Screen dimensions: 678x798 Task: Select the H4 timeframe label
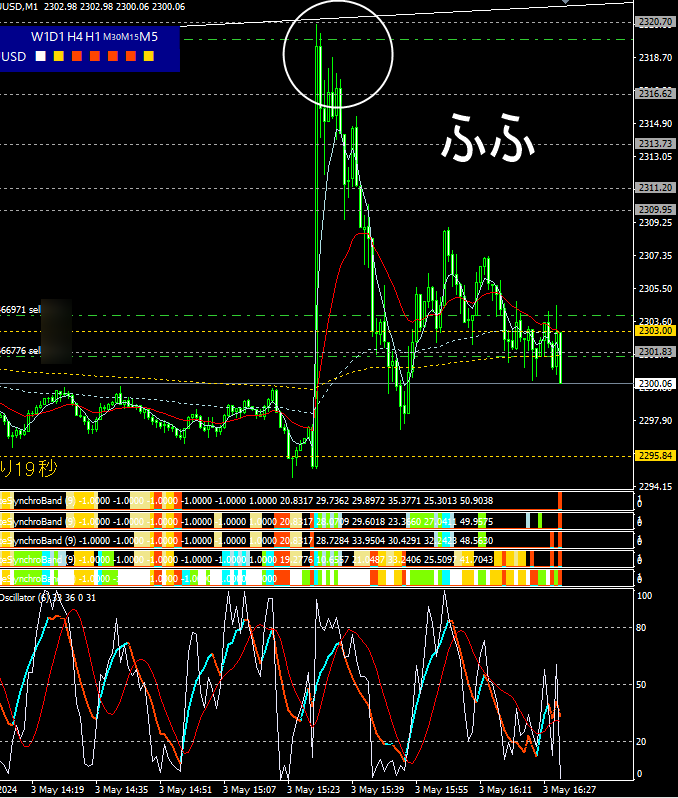(75, 37)
